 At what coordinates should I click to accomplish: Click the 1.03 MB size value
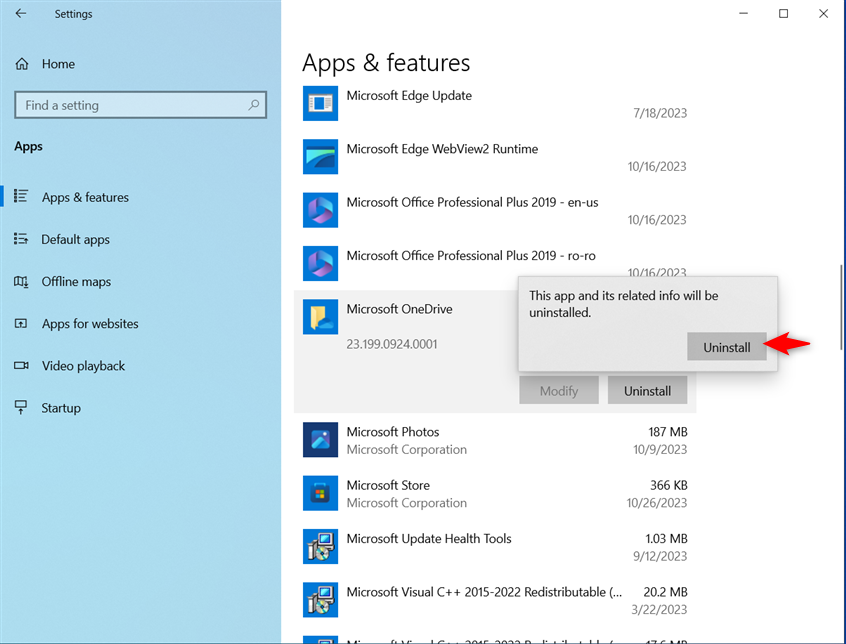[x=666, y=539]
